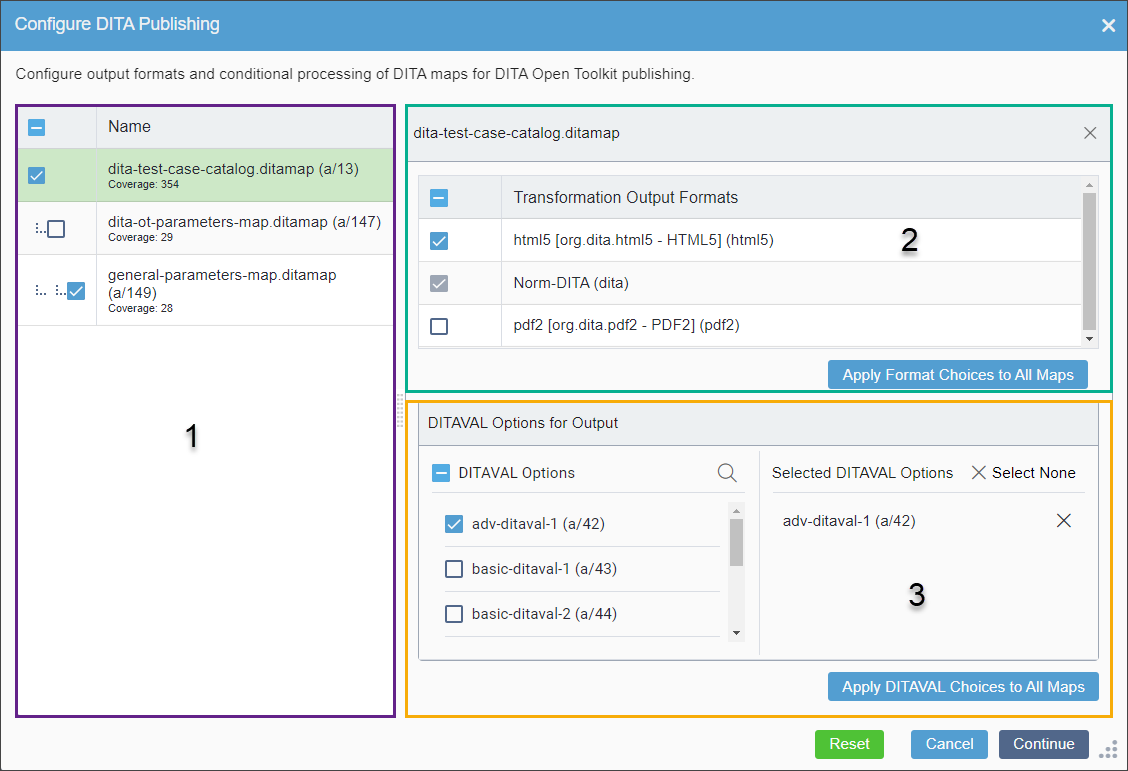Close the Configure DITA Publishing dialog
Image resolution: width=1128 pixels, height=771 pixels.
pyautogui.click(x=1108, y=25)
